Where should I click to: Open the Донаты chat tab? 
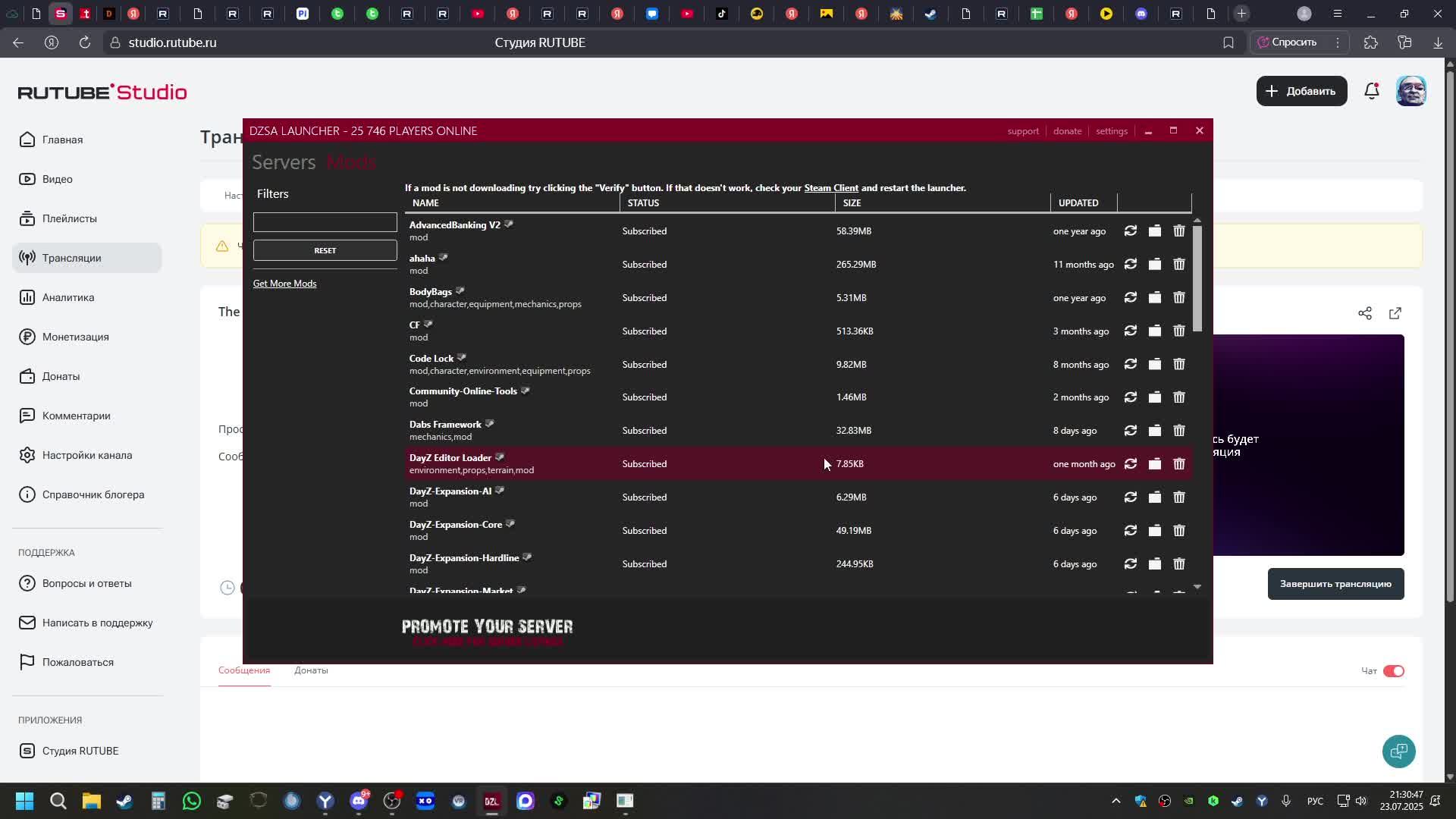[311, 670]
